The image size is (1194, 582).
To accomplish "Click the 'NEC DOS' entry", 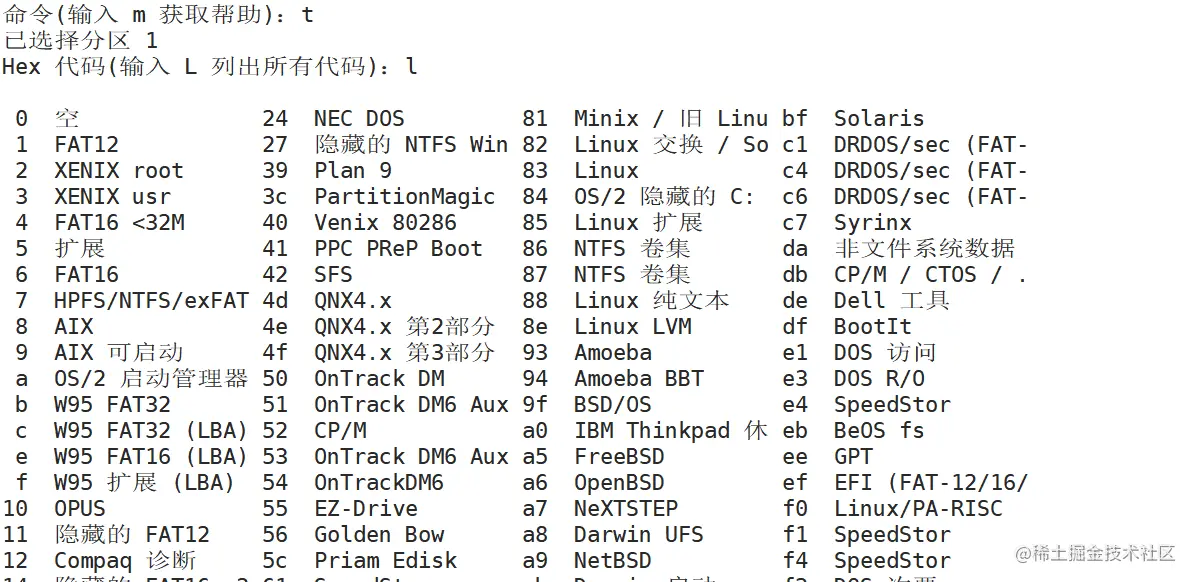I will tap(359, 119).
